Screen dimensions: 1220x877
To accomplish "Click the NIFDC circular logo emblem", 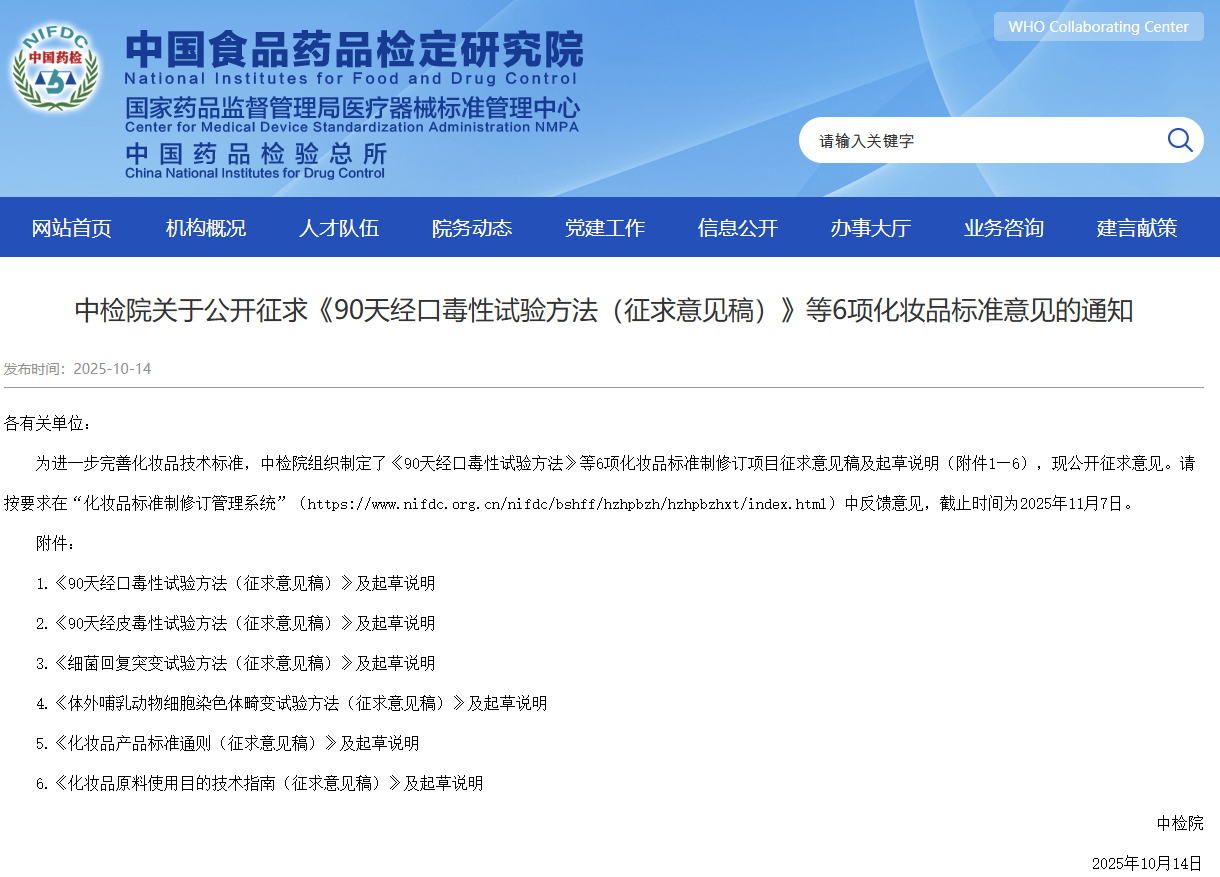I will pos(55,70).
